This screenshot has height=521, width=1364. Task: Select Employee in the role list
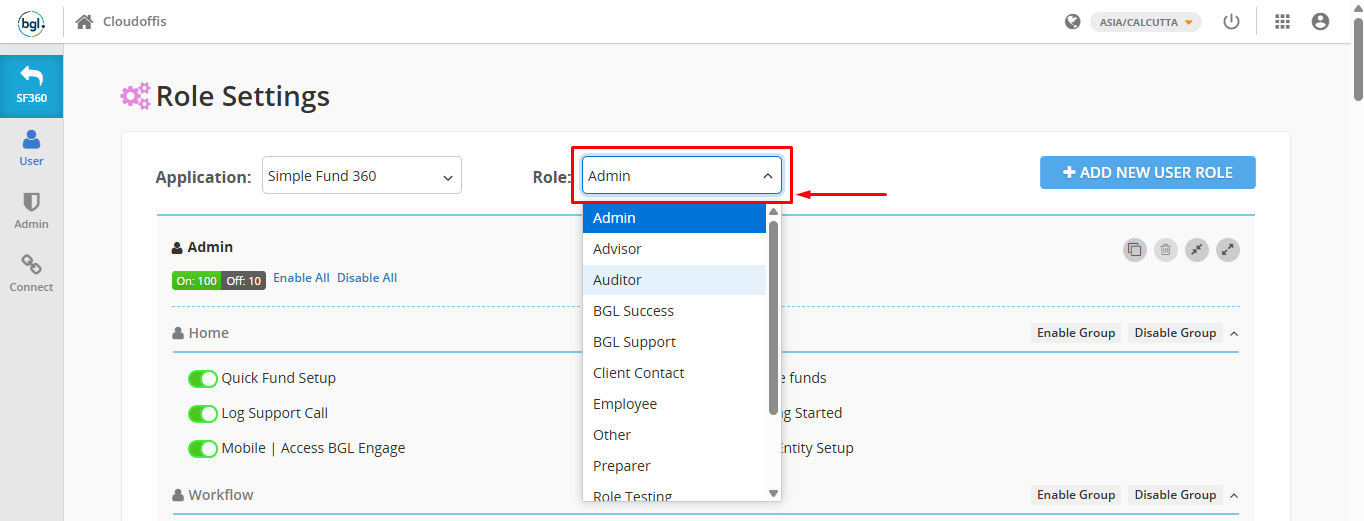click(674, 404)
